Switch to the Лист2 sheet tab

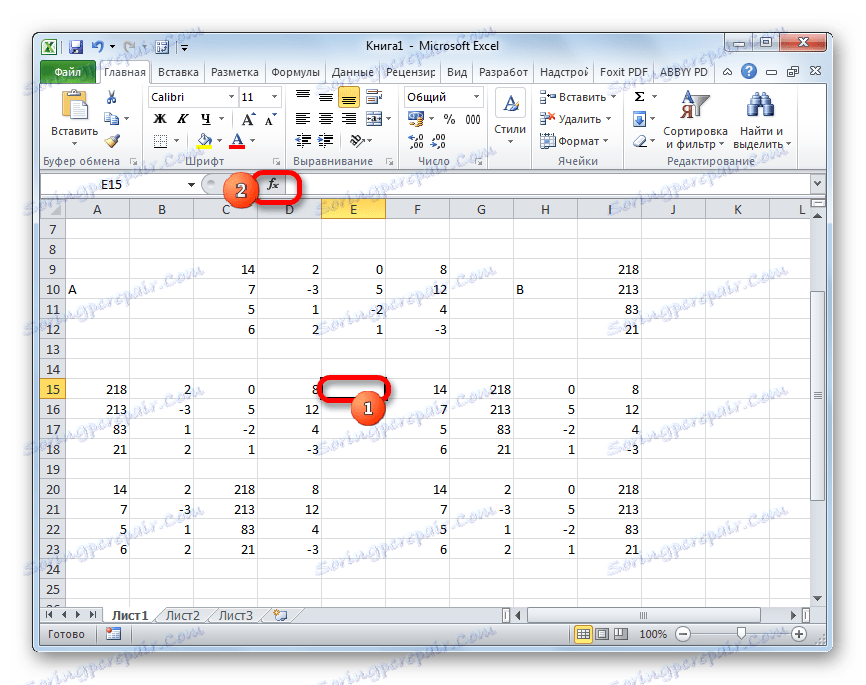pyautogui.click(x=182, y=615)
